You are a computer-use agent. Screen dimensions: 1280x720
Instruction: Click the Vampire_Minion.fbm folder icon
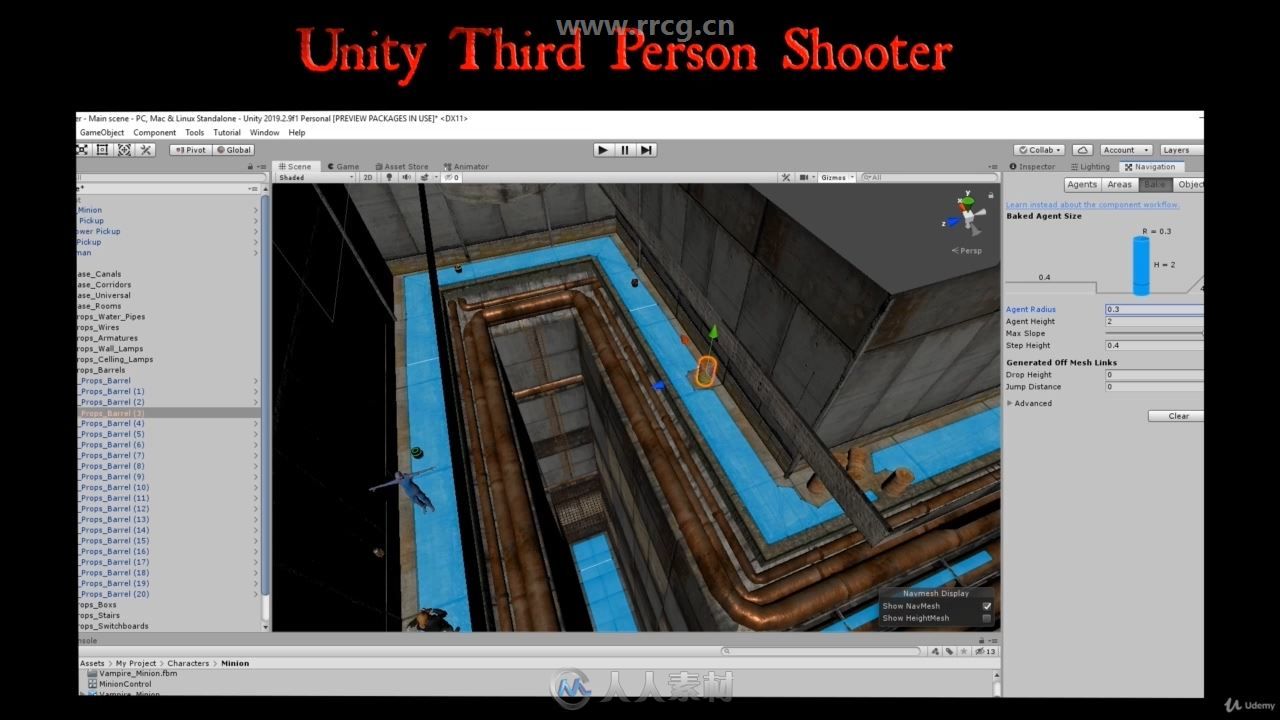(x=92, y=673)
